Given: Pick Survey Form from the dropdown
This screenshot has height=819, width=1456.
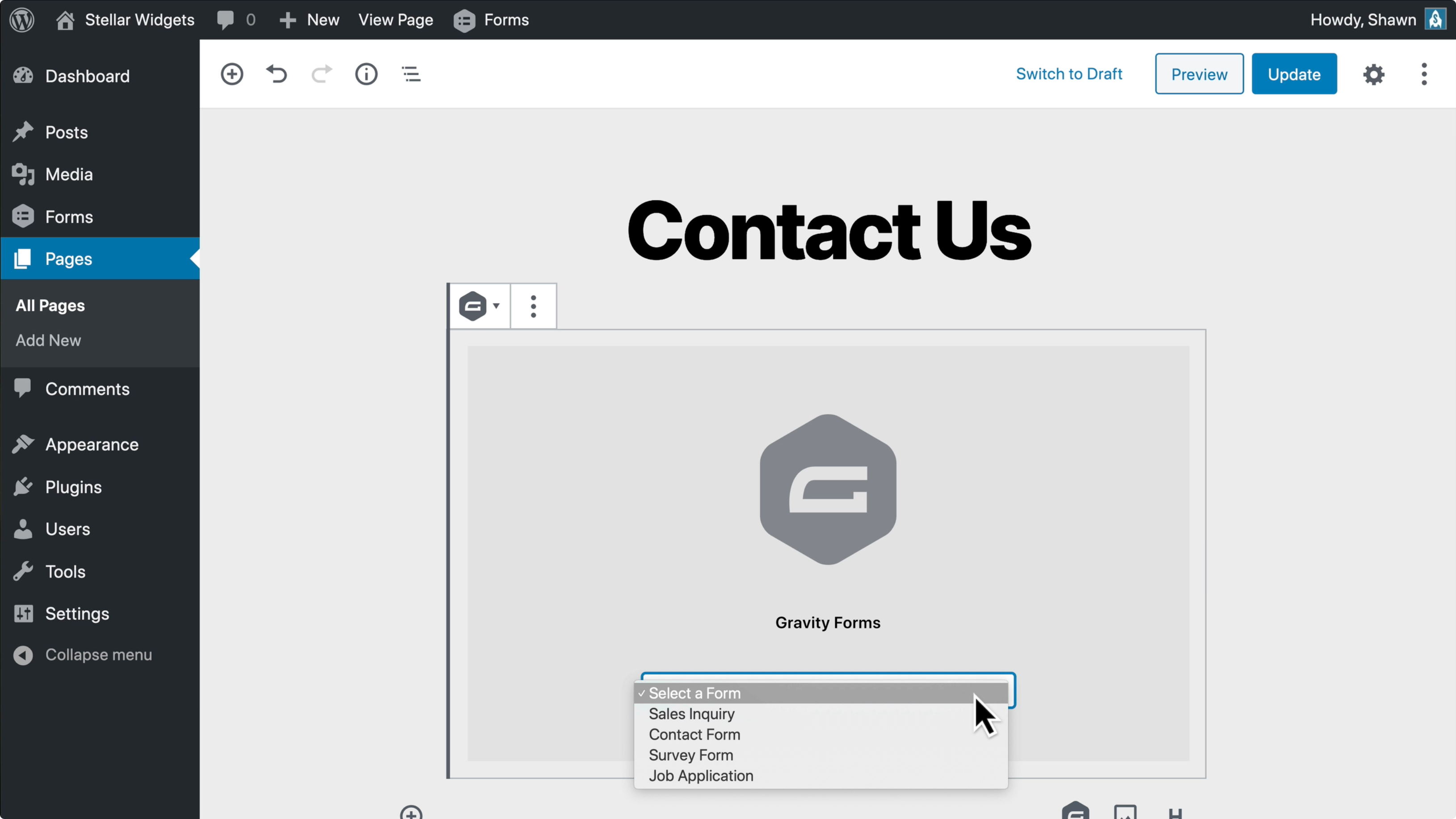Looking at the screenshot, I should 691,755.
